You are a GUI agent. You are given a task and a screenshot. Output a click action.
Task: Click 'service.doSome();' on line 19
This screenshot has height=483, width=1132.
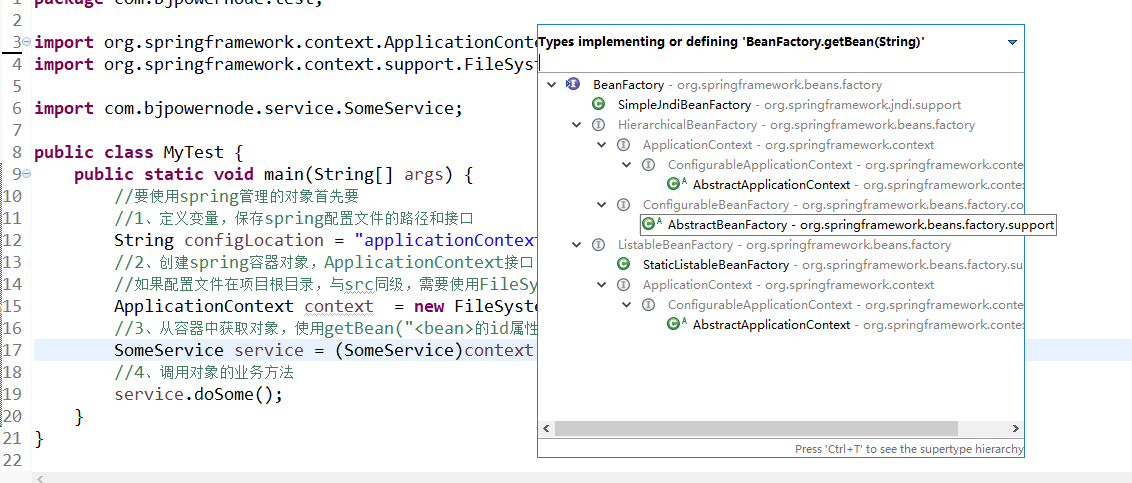(x=199, y=395)
